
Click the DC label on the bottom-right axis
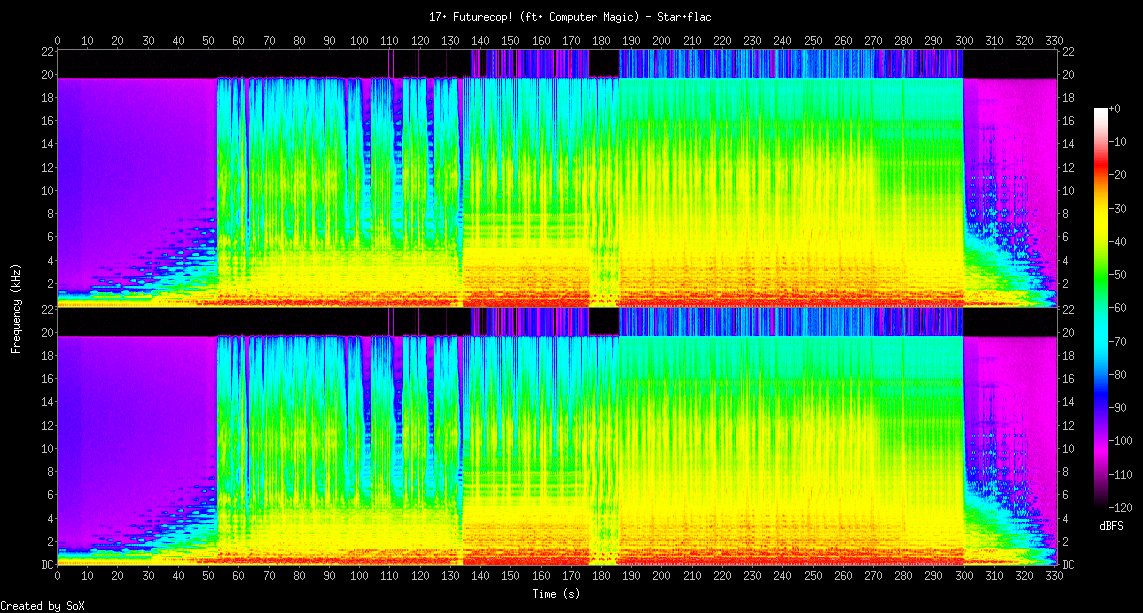tap(1068, 565)
